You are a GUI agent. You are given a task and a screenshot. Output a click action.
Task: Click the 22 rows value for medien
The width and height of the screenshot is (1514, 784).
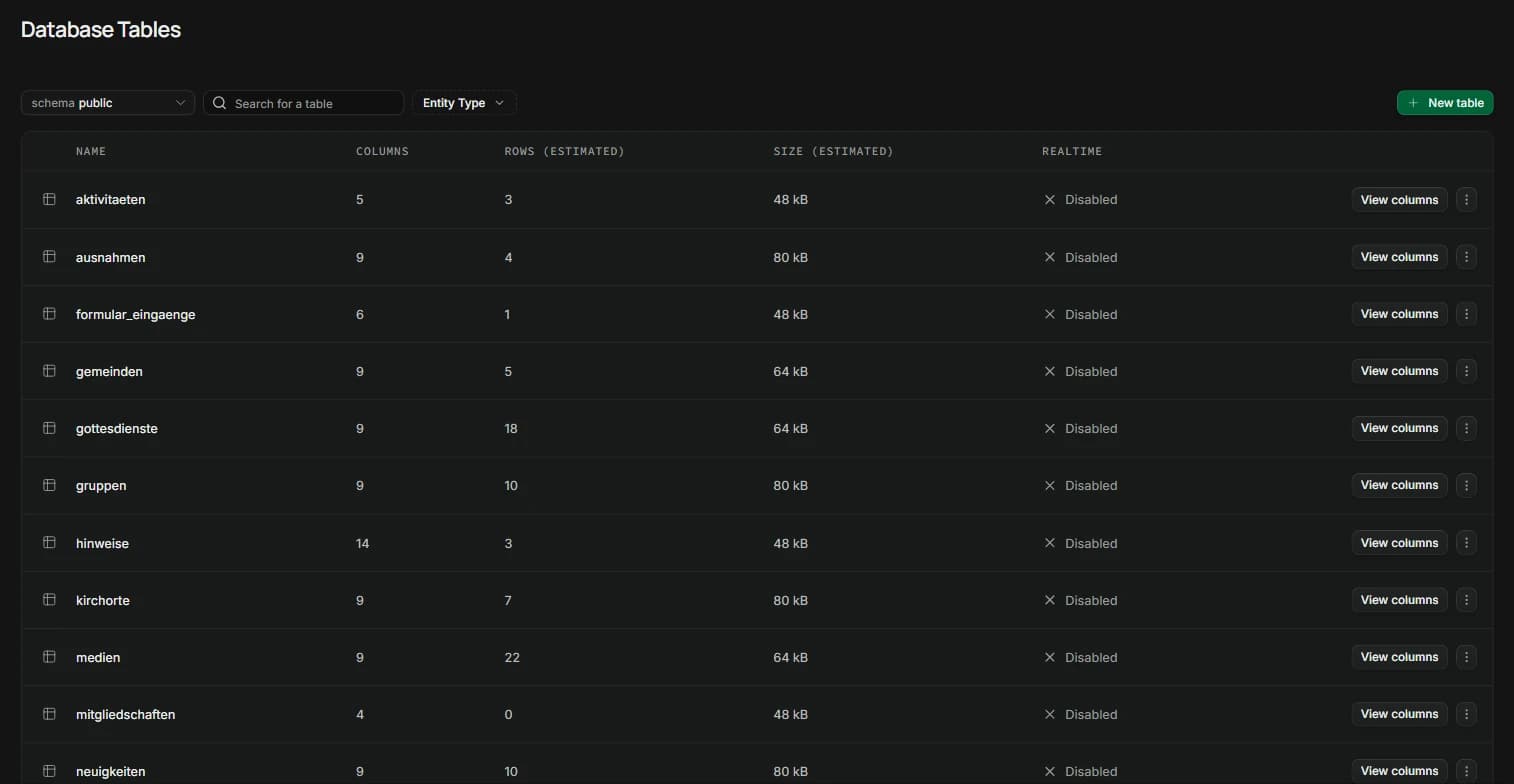point(512,657)
